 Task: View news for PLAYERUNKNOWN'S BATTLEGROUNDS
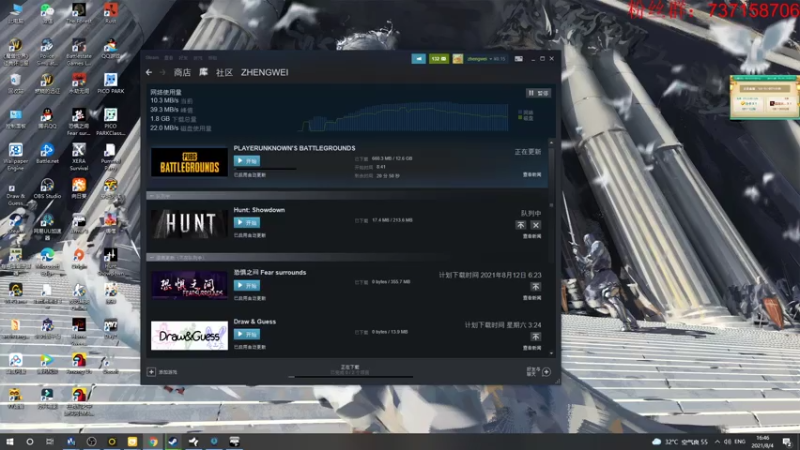[532, 174]
